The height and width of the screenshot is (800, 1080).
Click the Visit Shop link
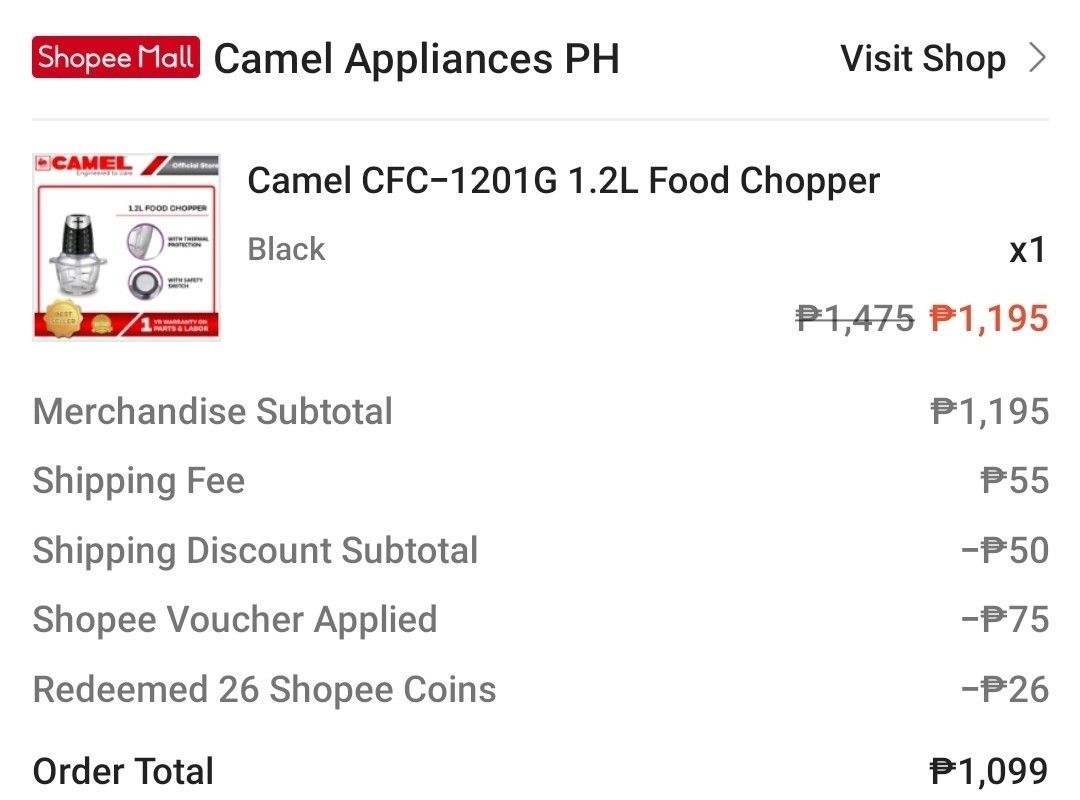click(923, 59)
